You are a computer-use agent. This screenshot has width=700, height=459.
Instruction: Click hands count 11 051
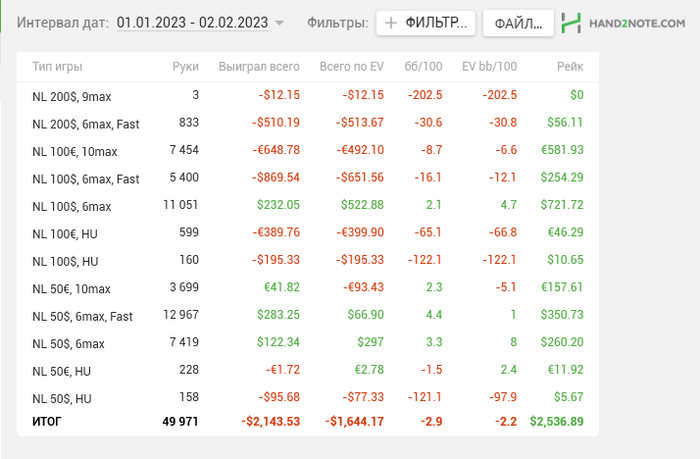[x=180, y=205]
